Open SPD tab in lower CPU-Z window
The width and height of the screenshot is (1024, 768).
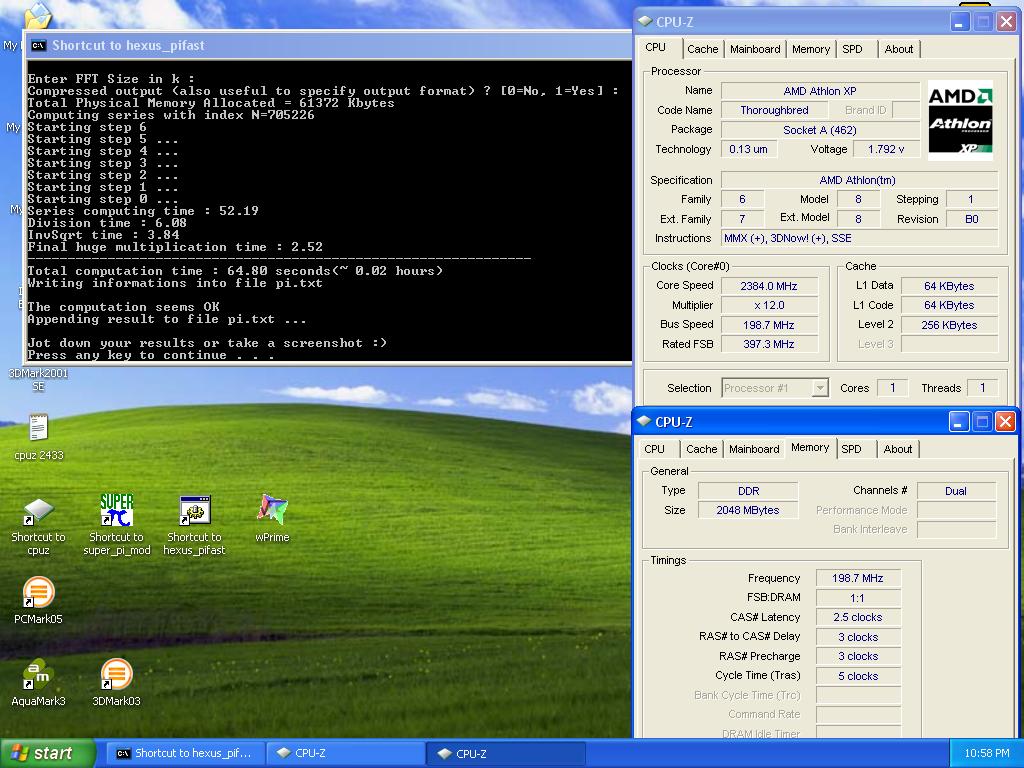[x=851, y=449]
